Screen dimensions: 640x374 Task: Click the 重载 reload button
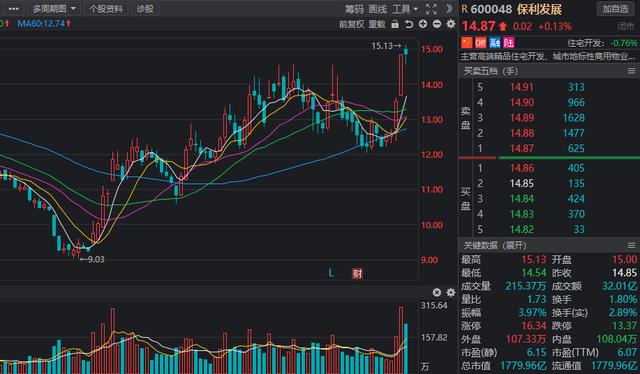(377, 24)
